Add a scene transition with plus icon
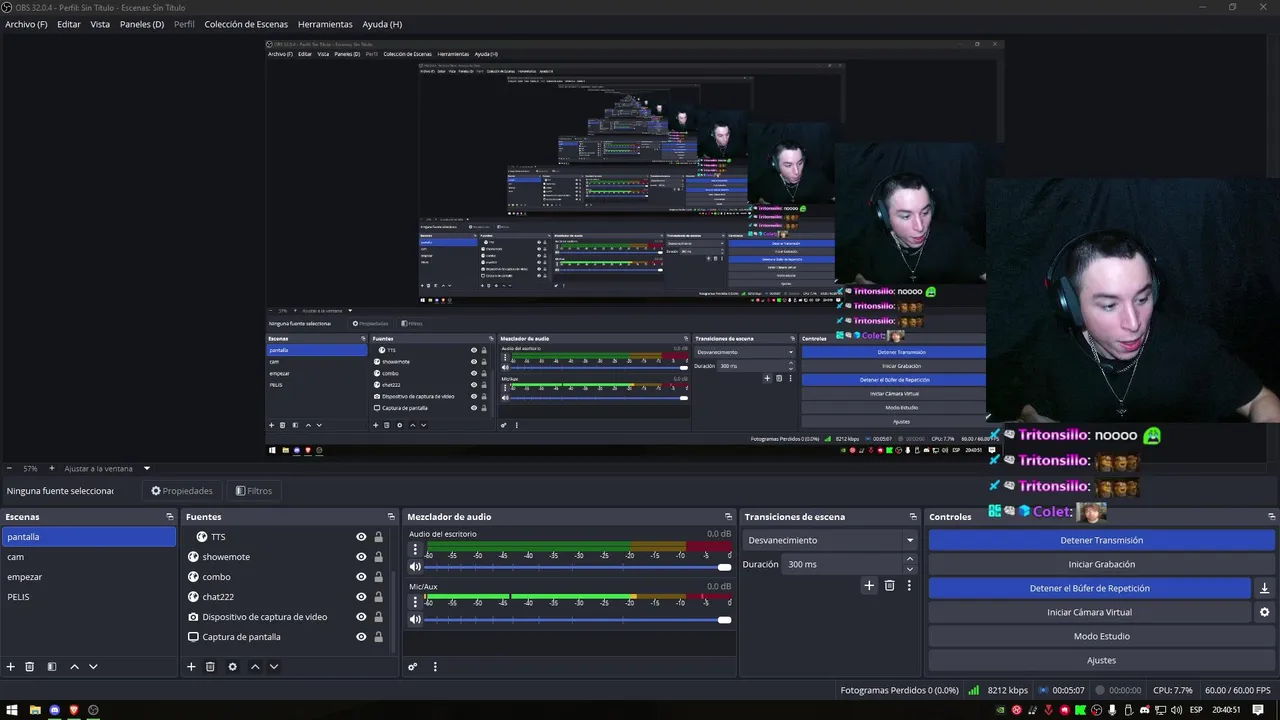The height and width of the screenshot is (720, 1280). point(869,586)
